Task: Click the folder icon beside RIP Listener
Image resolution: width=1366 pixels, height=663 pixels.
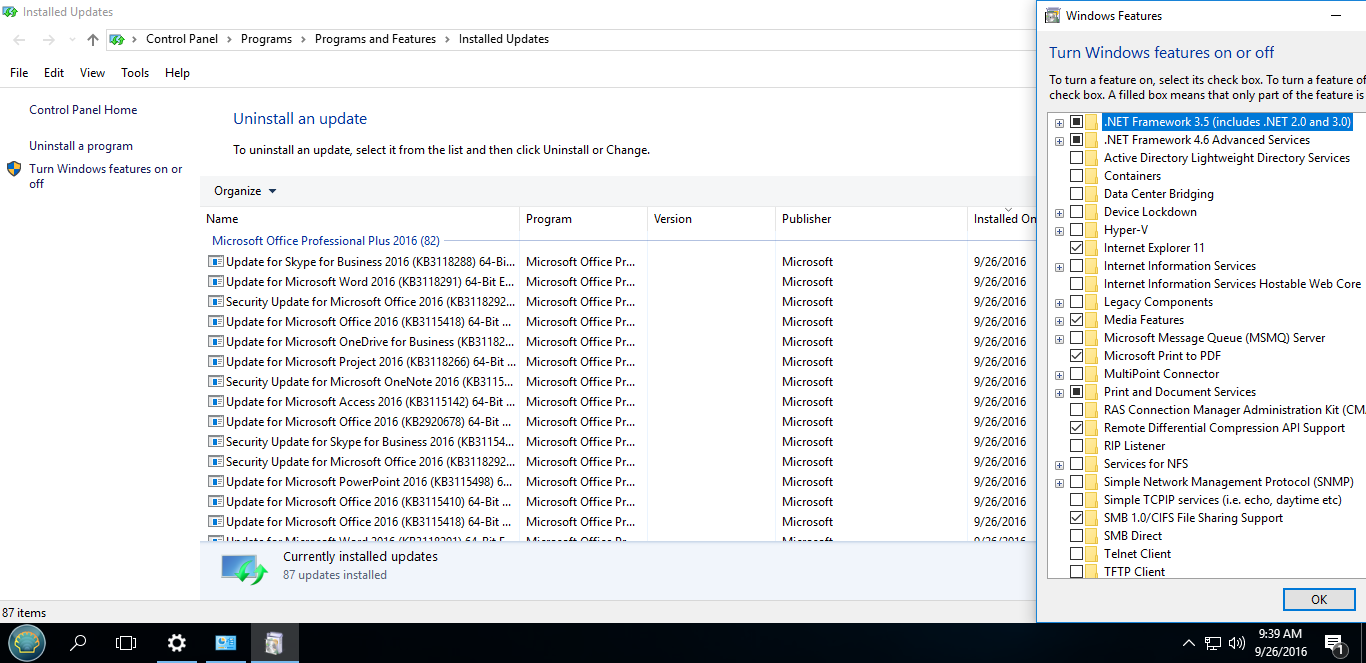Action: click(1092, 446)
